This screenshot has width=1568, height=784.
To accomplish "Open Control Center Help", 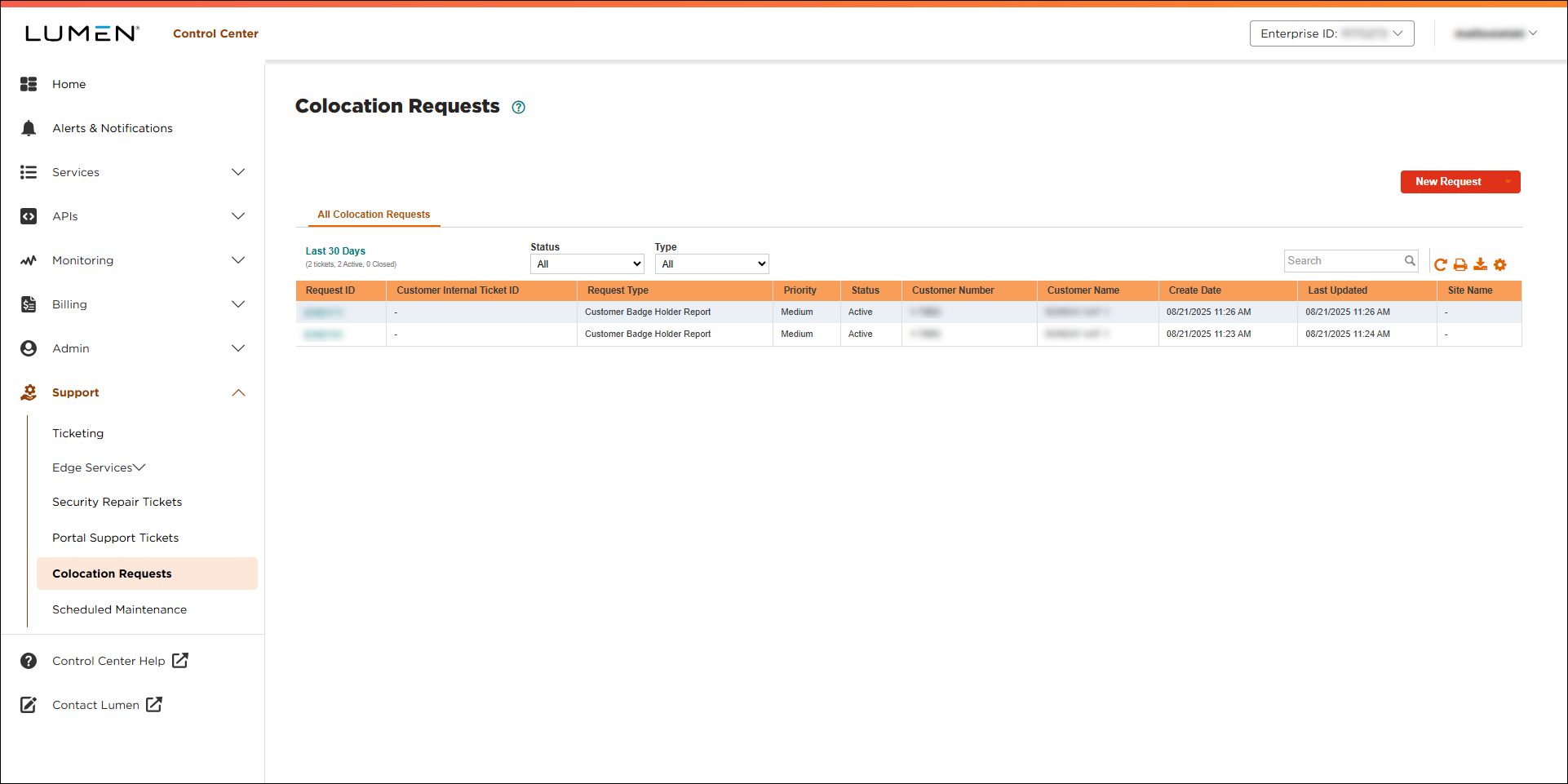I will (108, 661).
